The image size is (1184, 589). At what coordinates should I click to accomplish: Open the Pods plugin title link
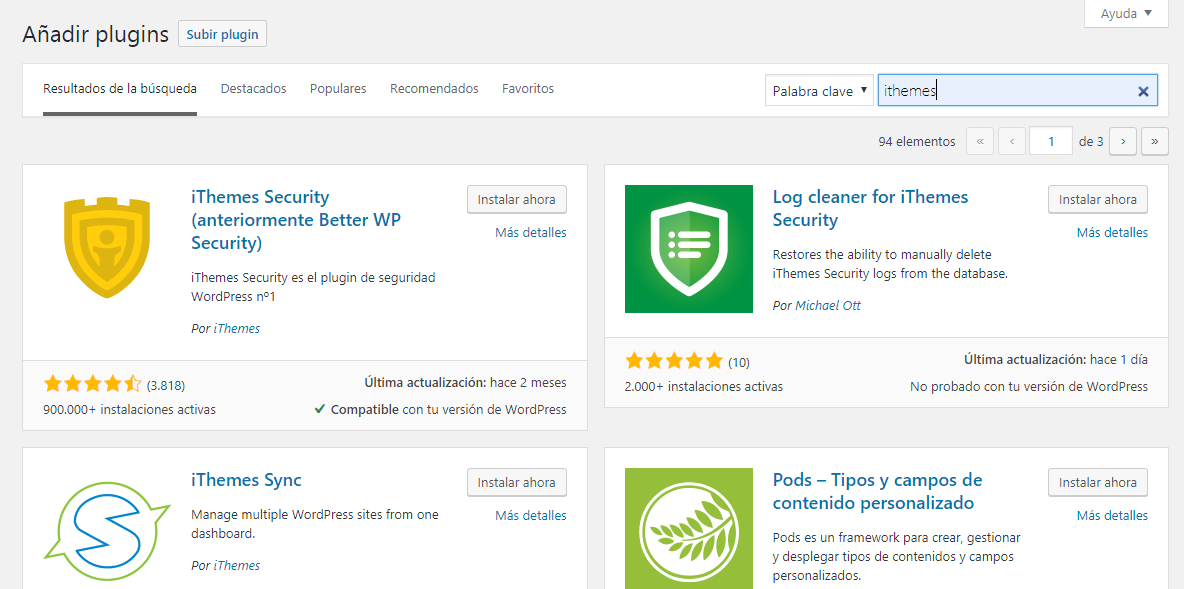pos(877,491)
